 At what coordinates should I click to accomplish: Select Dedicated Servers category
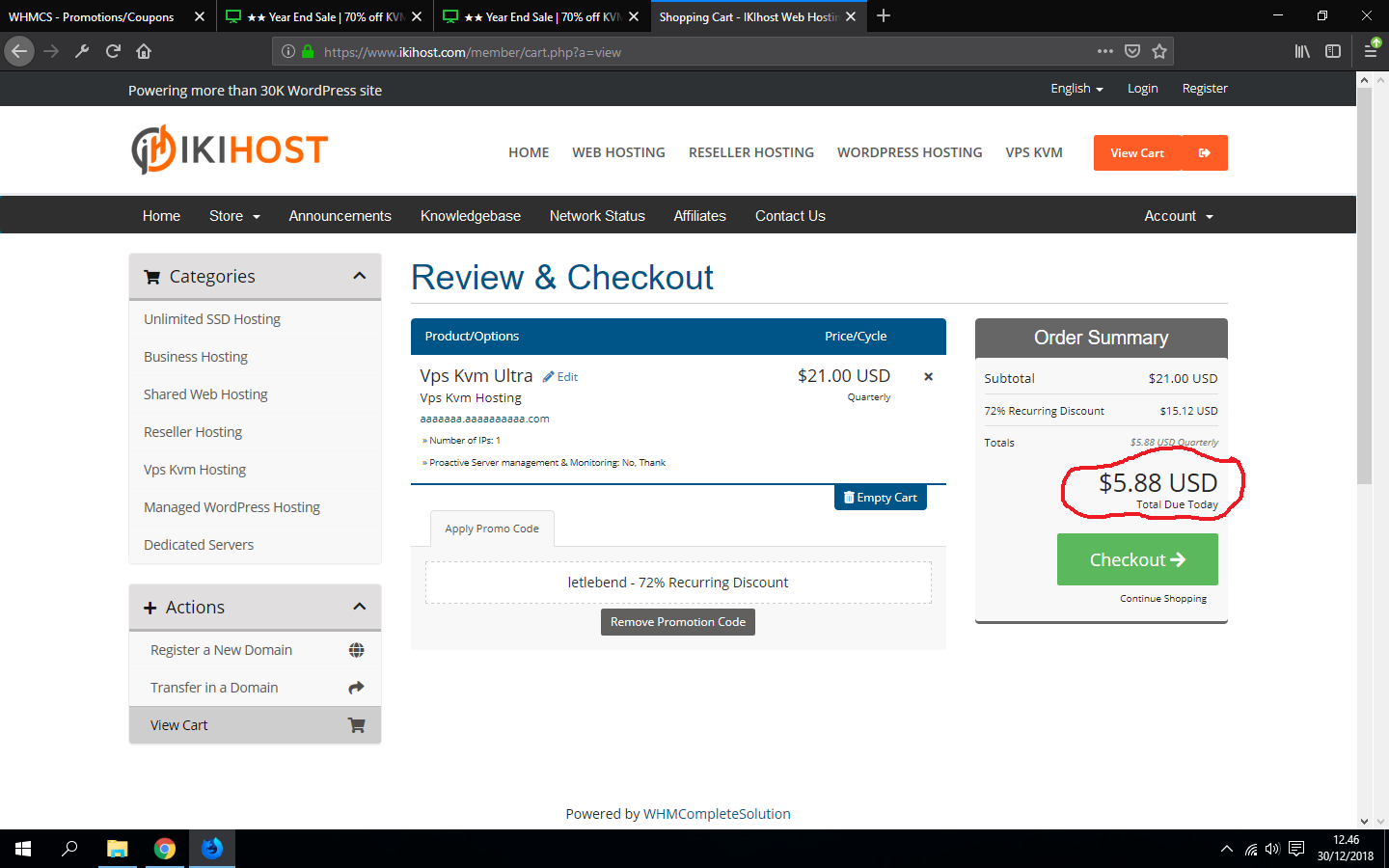tap(199, 545)
